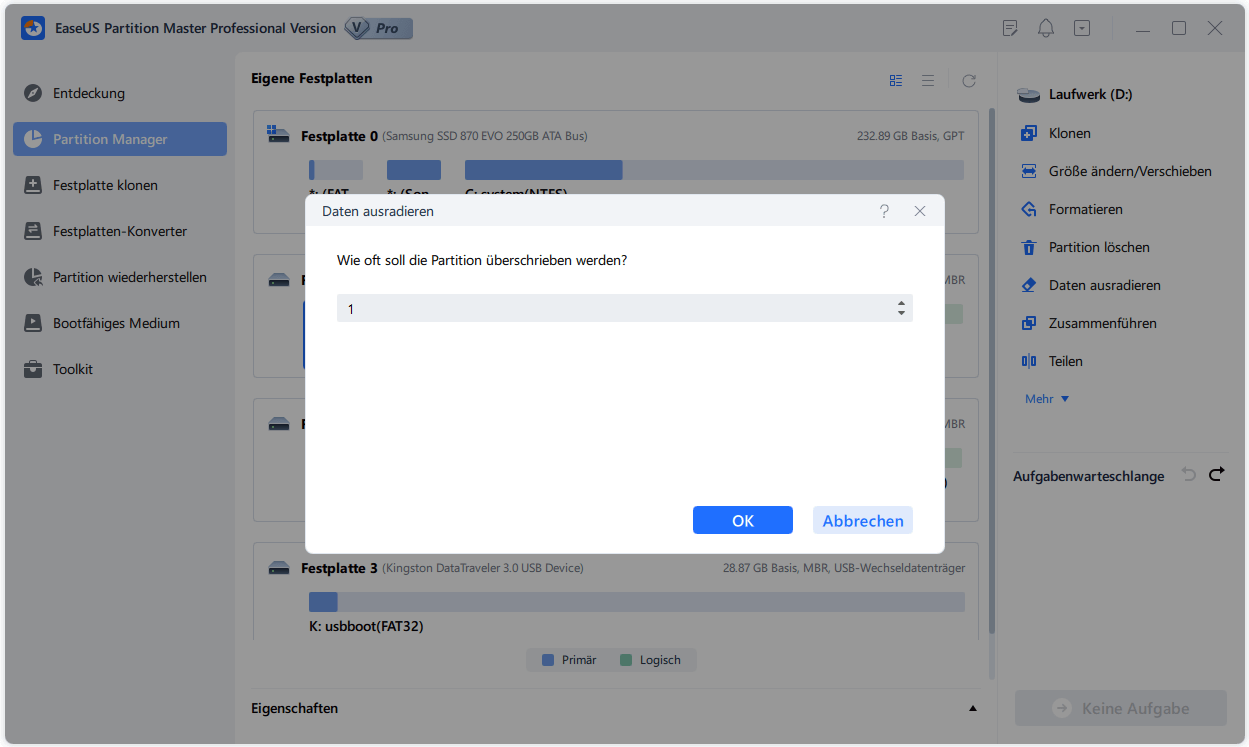1249x747 pixels.
Task: Click the Bootfähiges Medium icon
Action: pos(33,323)
